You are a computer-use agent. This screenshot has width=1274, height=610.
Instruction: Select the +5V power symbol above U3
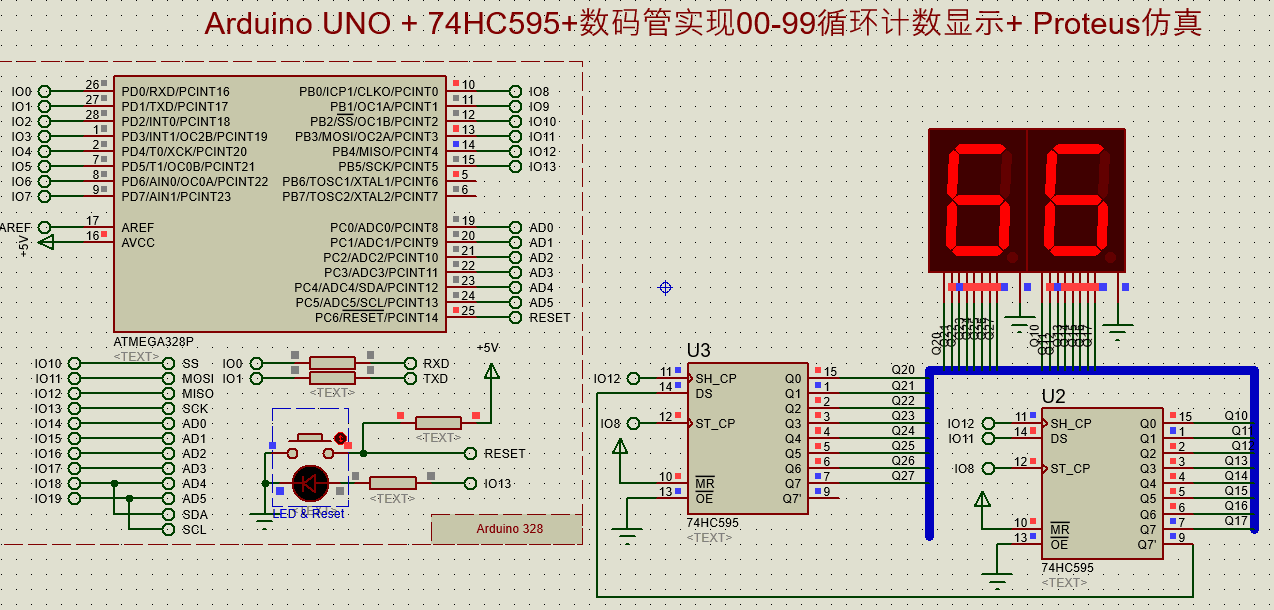[x=621, y=447]
